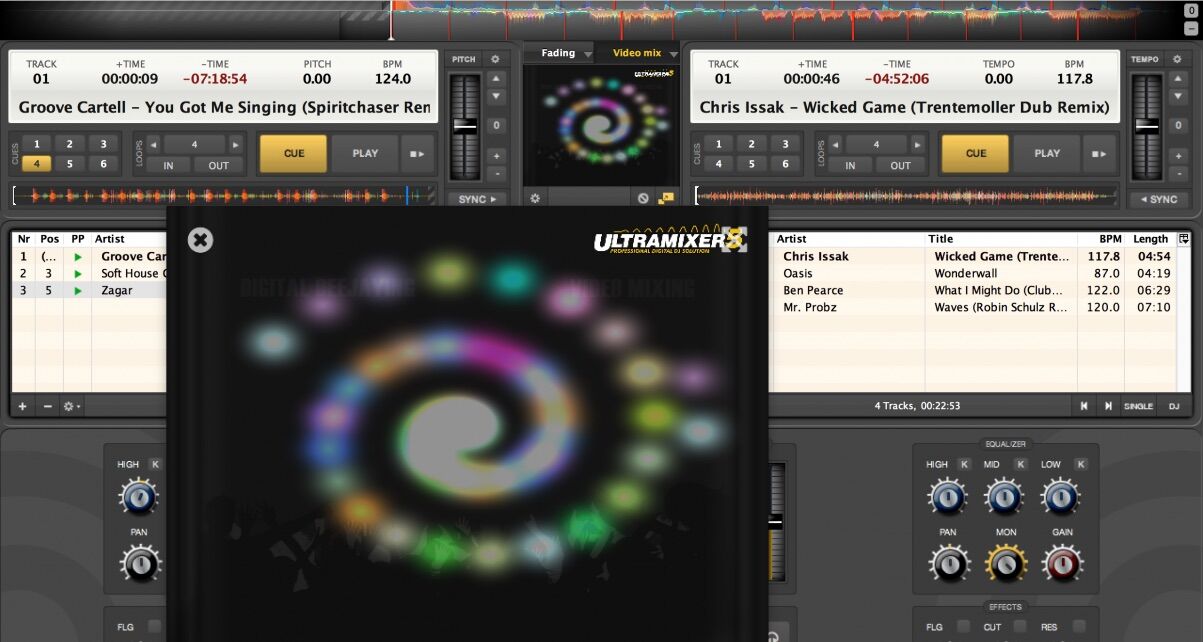Viewport: 1203px width, 642px height.
Task: Close the video preview overlay
Action: coord(201,240)
